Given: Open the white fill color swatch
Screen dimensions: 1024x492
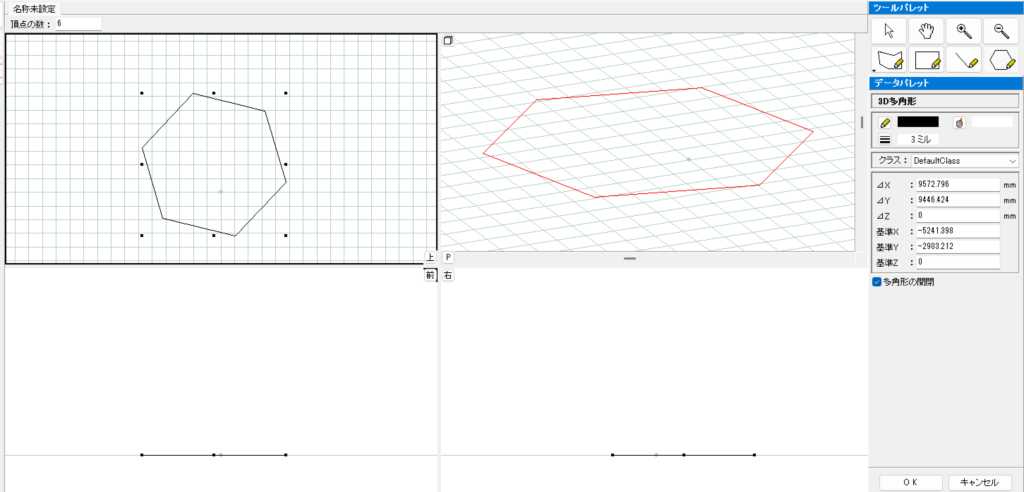Looking at the screenshot, I should [991, 122].
